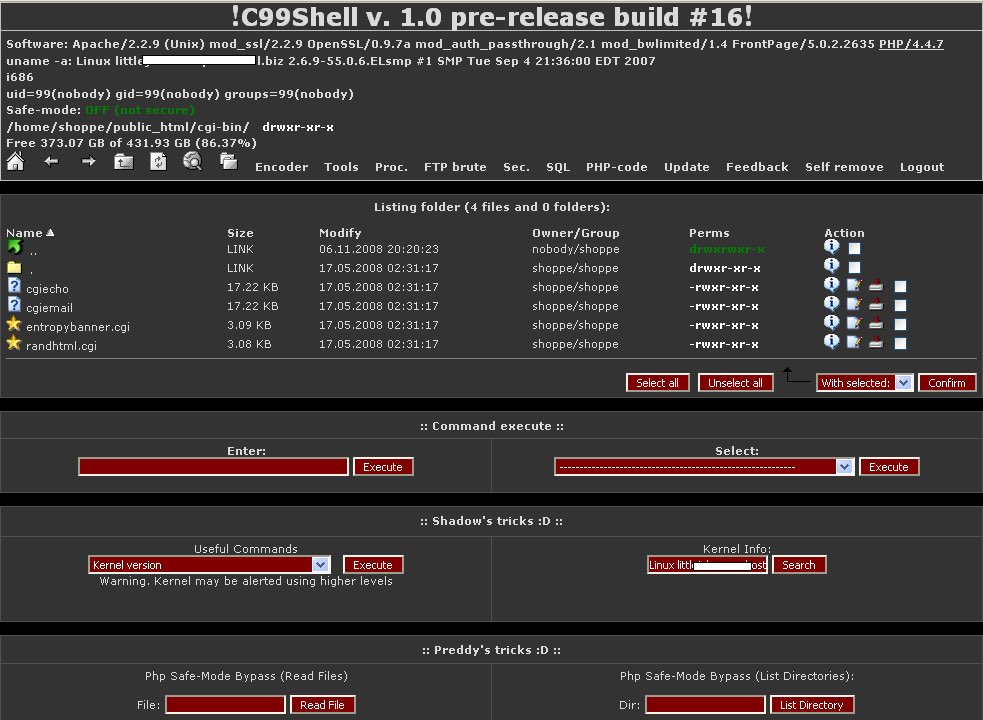Edit entropybanner.cgi with the pencil icon

854,323
